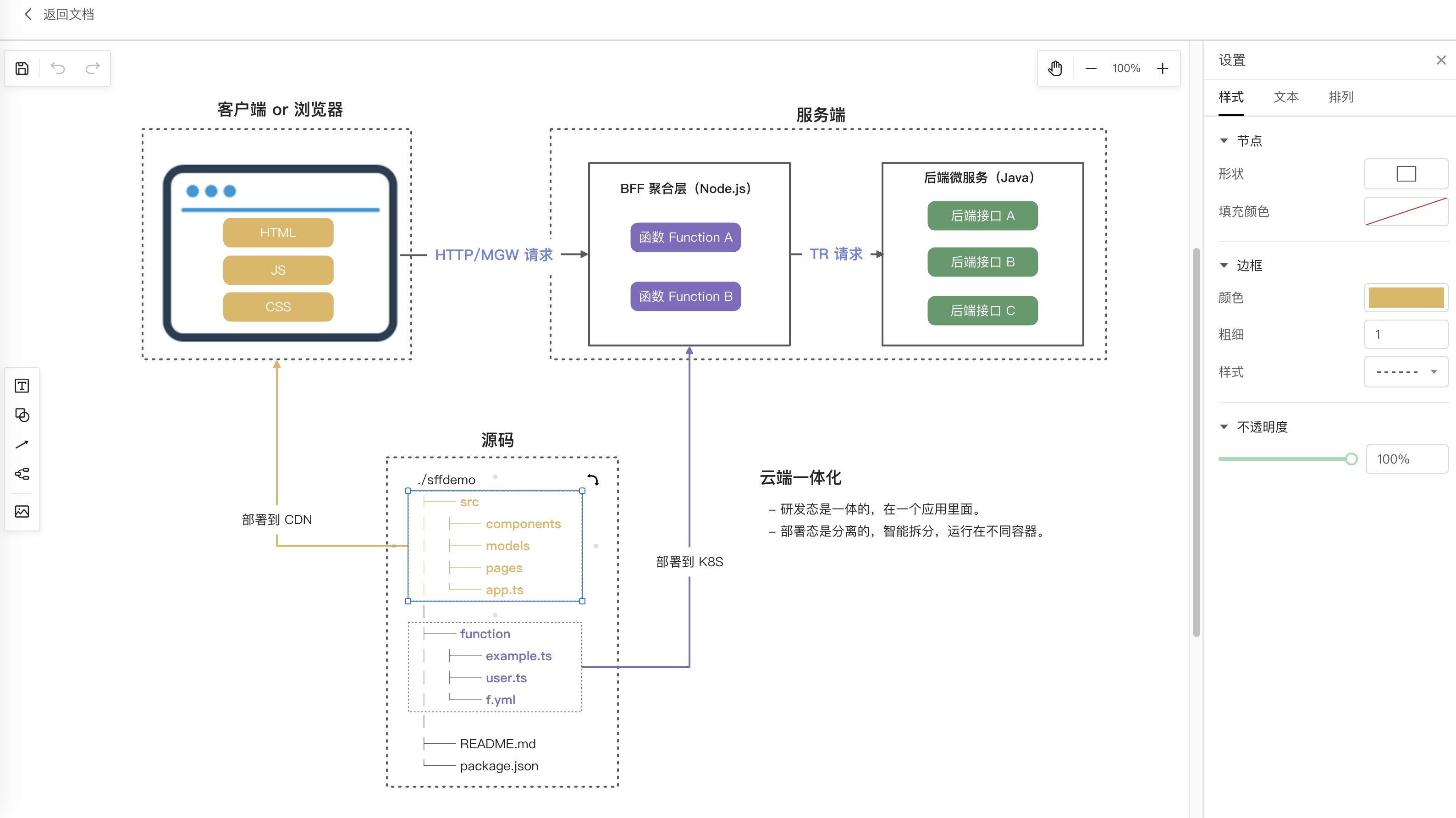This screenshot has height=818, width=1456.
Task: Click the 客户端 or 浏览器 heading
Action: click(x=280, y=109)
